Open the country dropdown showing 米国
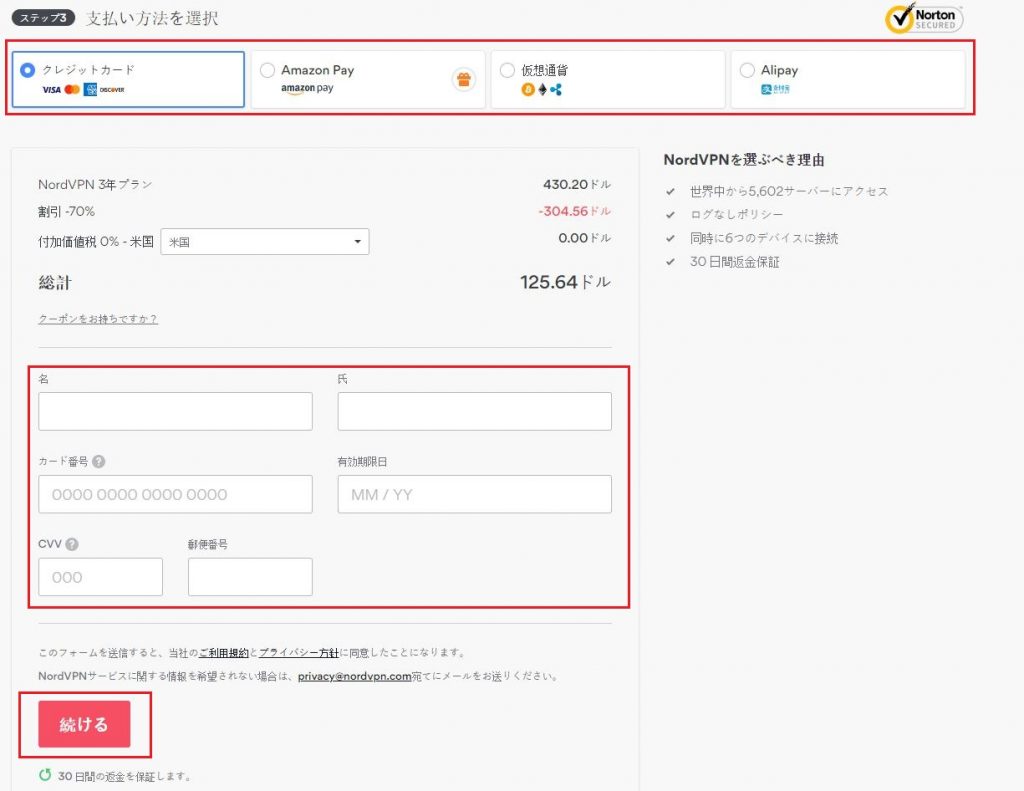 264,242
